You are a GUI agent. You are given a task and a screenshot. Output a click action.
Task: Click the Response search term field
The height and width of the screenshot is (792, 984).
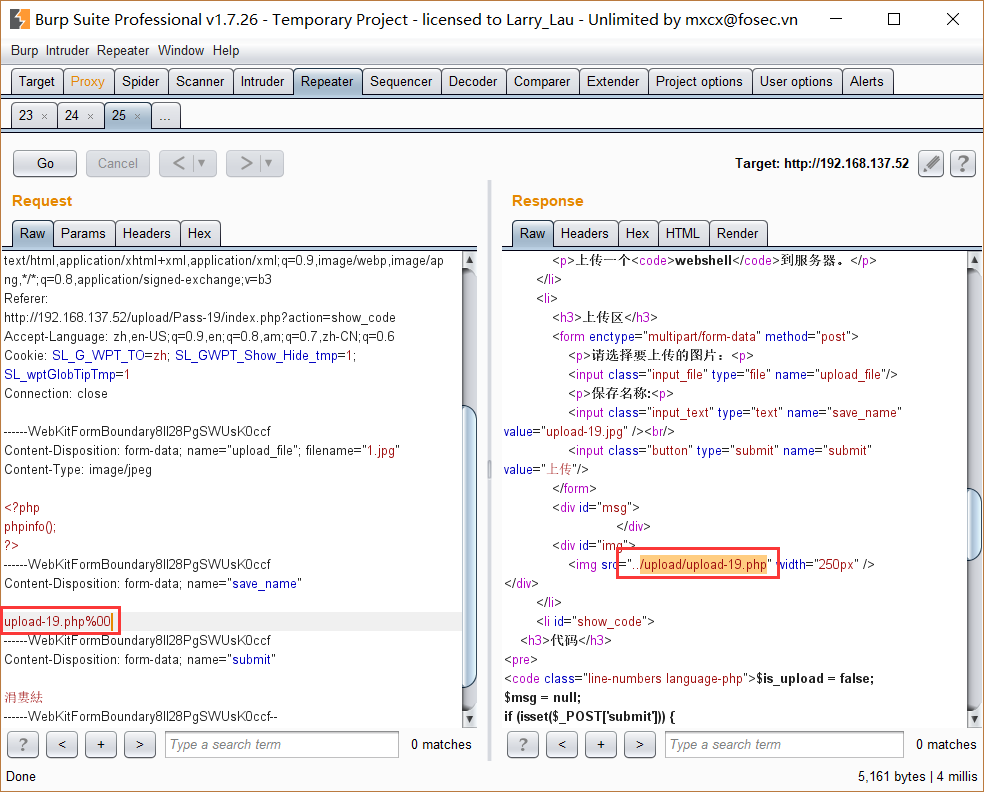click(x=784, y=745)
